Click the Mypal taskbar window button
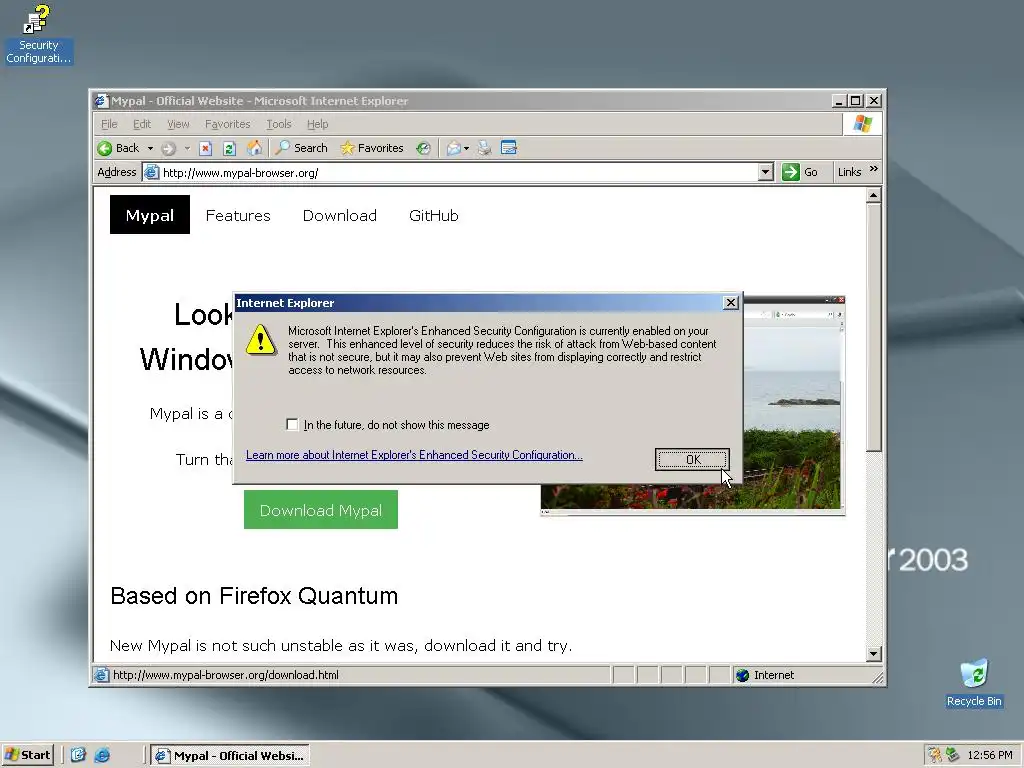The height and width of the screenshot is (768, 1024). pyautogui.click(x=230, y=756)
